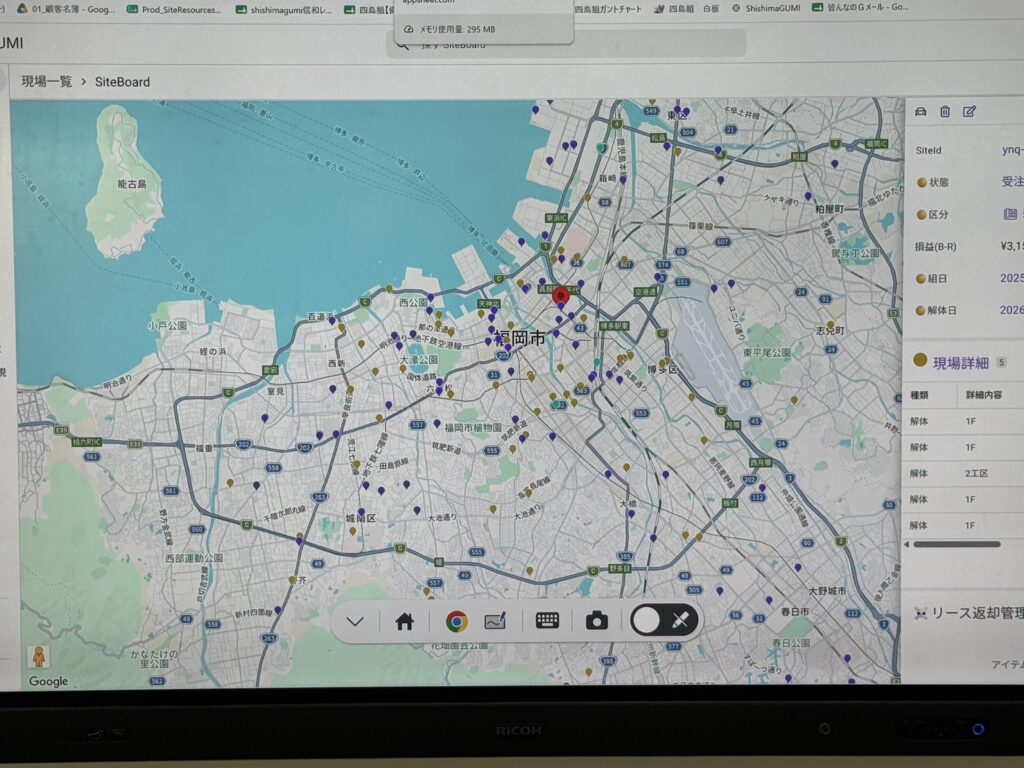Click the 解体日 date value 2026
The image size is (1024, 768).
click(x=1012, y=310)
